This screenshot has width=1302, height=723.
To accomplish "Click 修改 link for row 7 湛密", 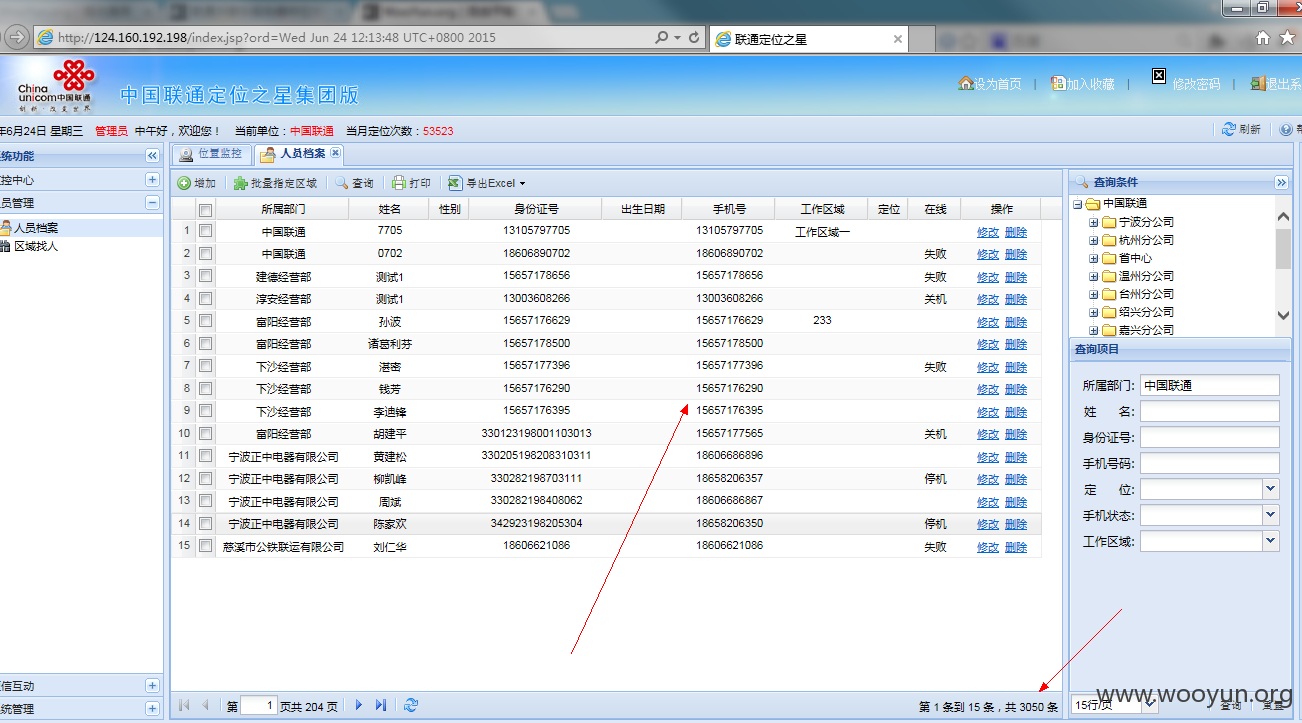I will coord(988,367).
